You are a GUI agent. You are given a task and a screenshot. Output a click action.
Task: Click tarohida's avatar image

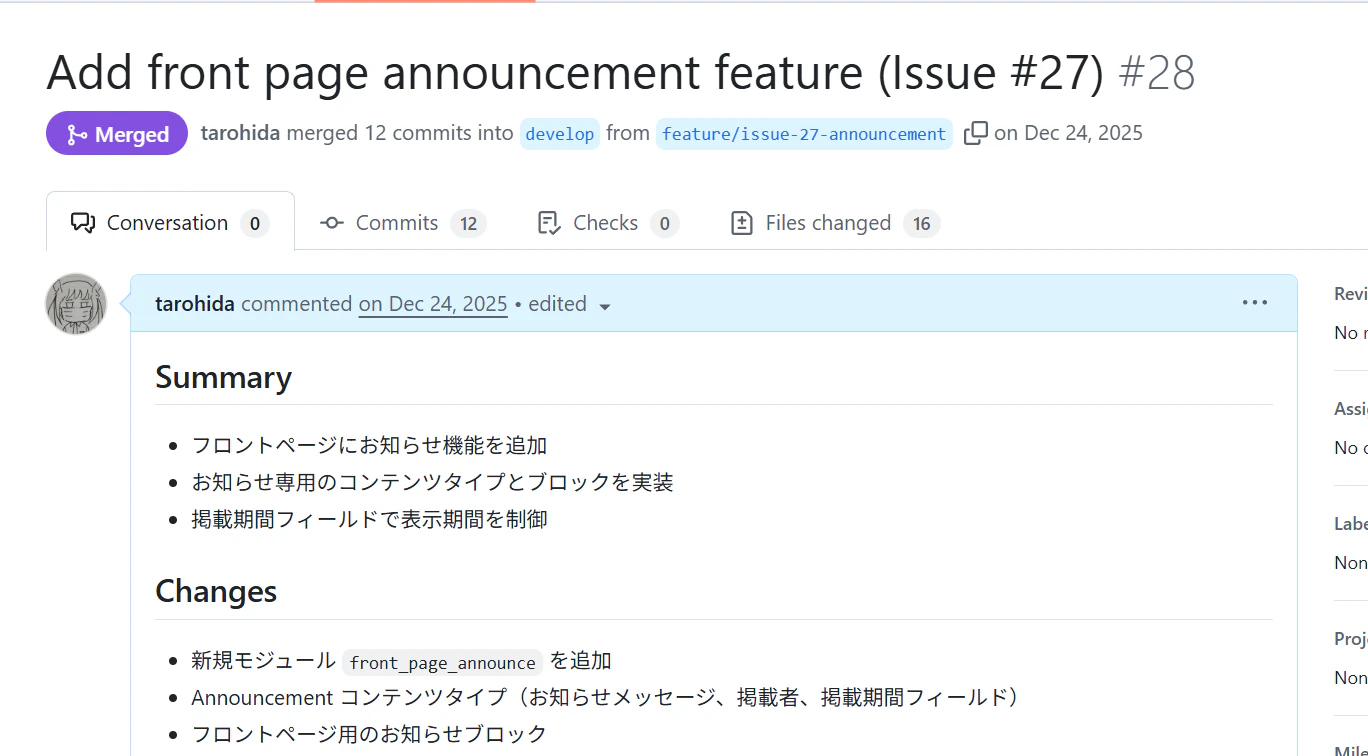click(x=75, y=304)
